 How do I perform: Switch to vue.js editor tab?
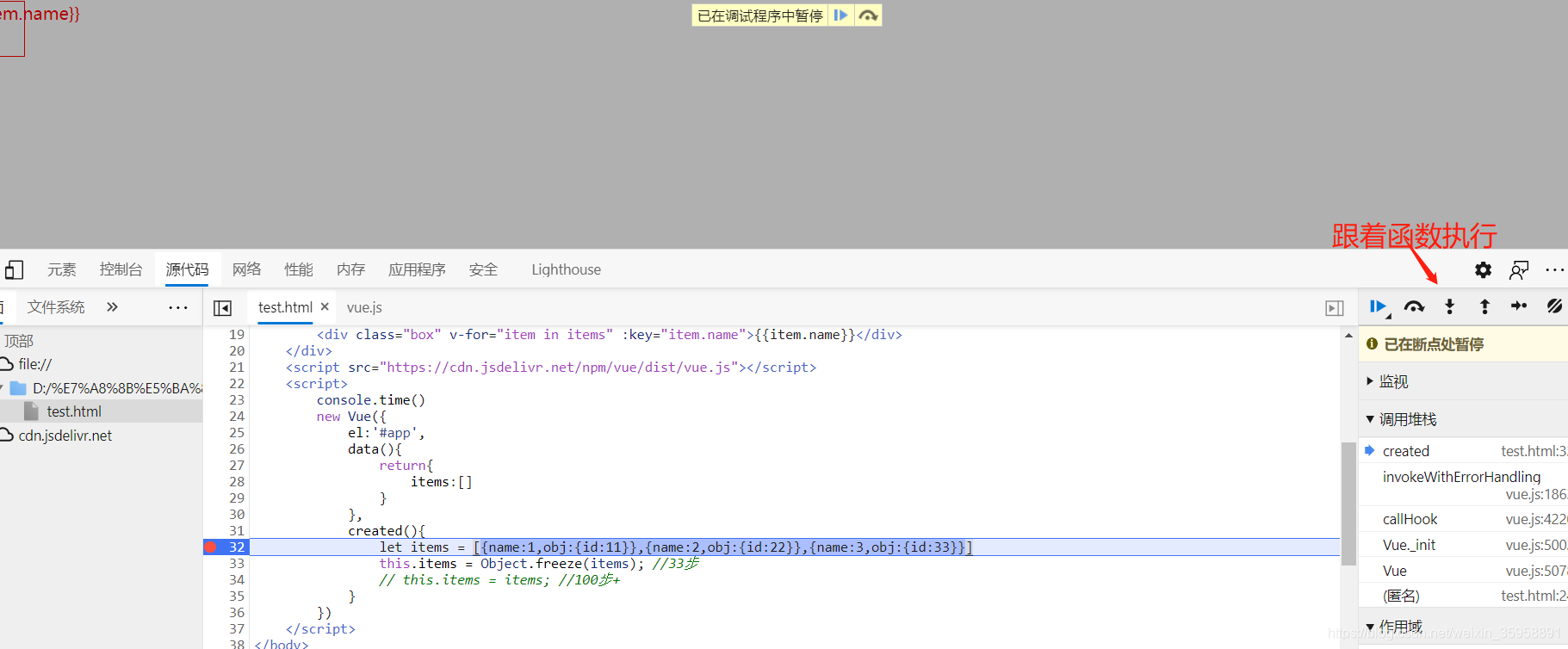pos(364,307)
